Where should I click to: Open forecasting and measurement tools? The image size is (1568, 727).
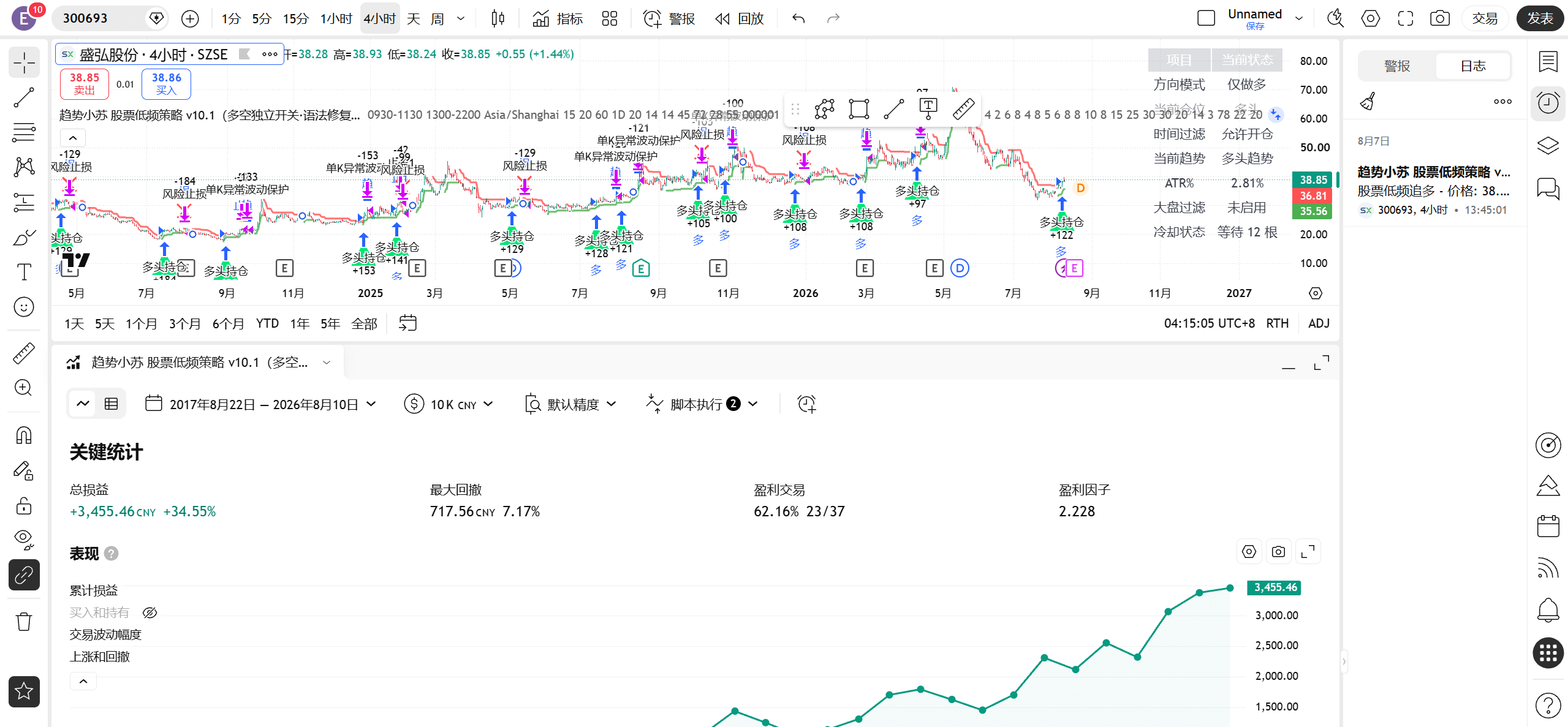[24, 202]
